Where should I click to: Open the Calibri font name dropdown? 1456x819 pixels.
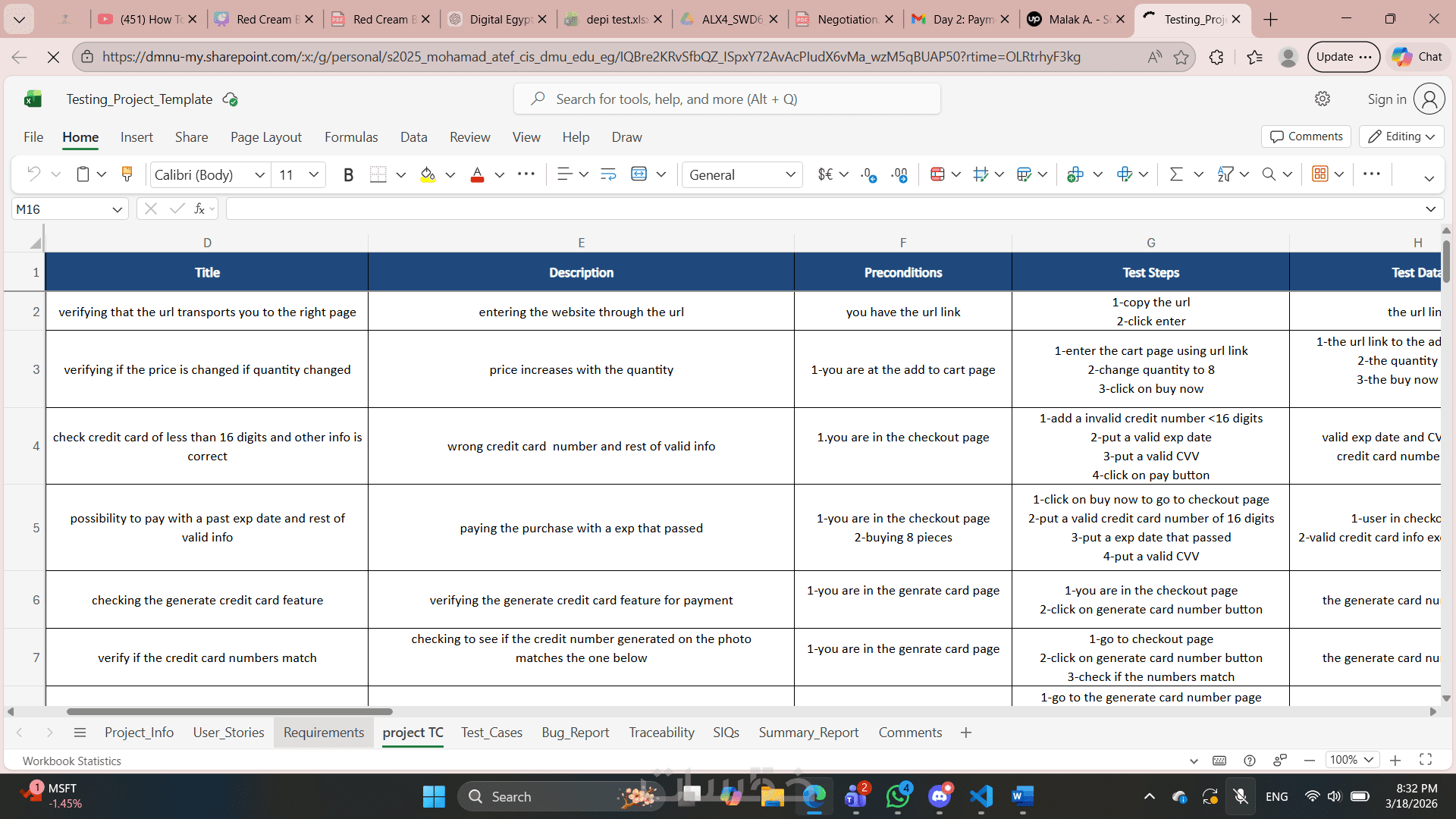[260, 175]
